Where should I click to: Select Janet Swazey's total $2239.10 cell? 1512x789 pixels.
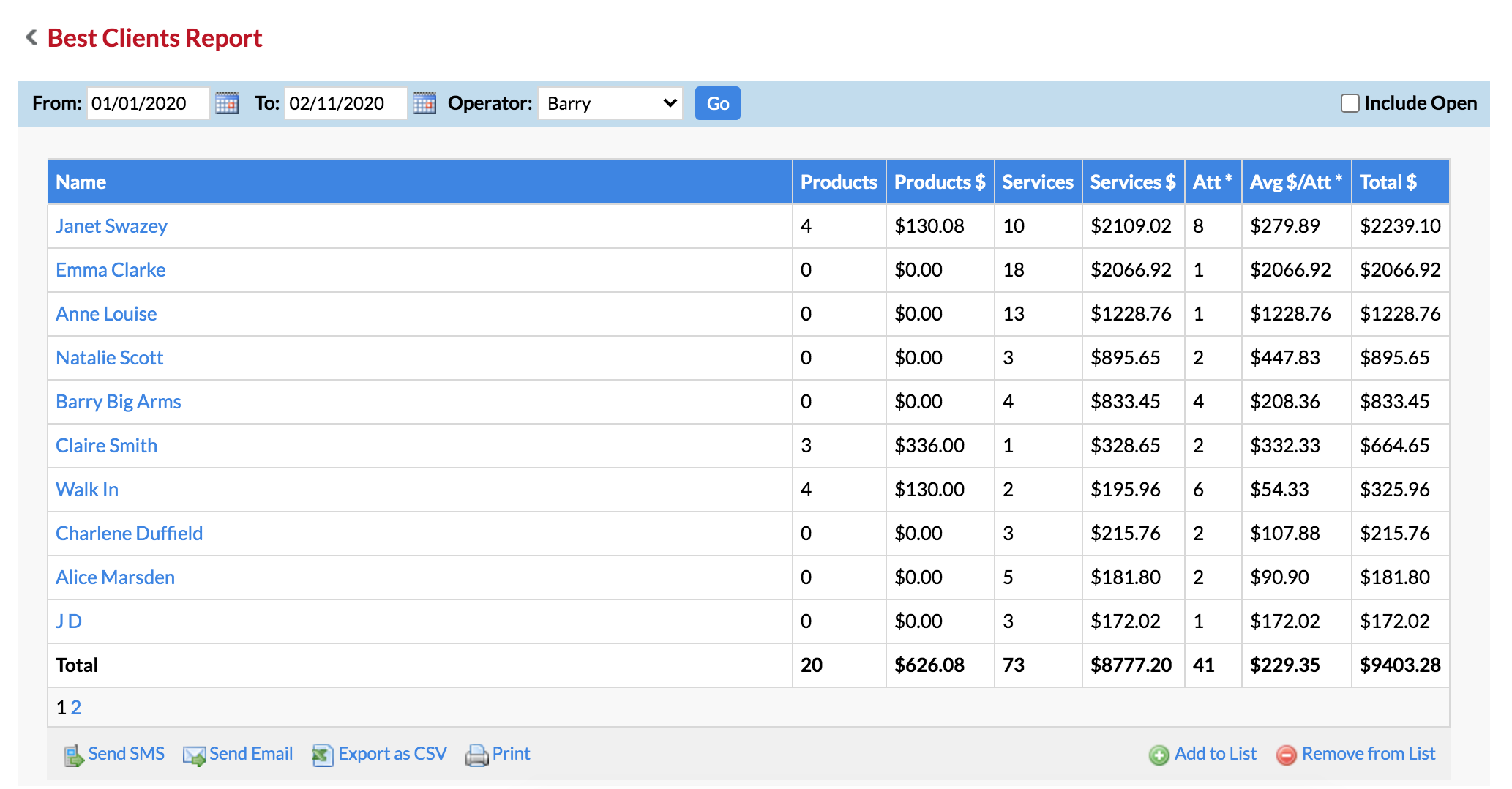(1400, 226)
